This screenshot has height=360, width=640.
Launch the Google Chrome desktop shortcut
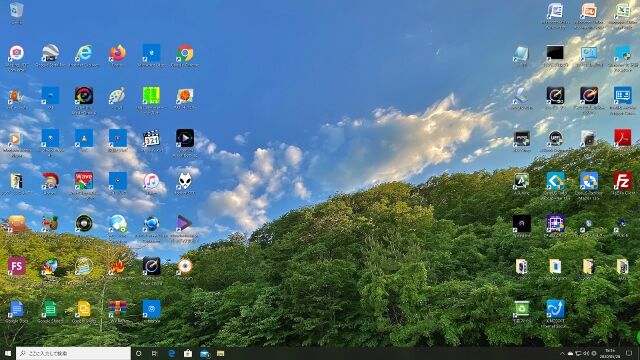coord(185,53)
